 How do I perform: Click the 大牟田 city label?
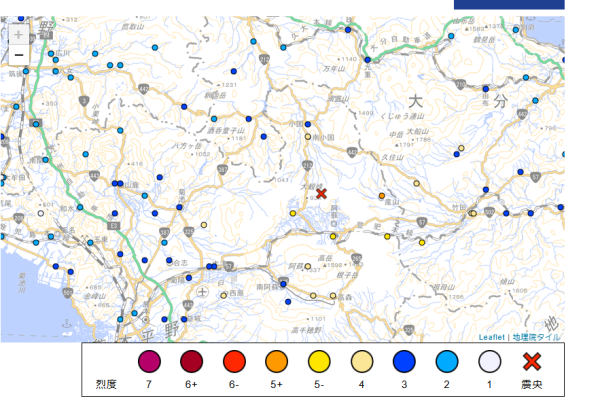[x=16, y=178]
